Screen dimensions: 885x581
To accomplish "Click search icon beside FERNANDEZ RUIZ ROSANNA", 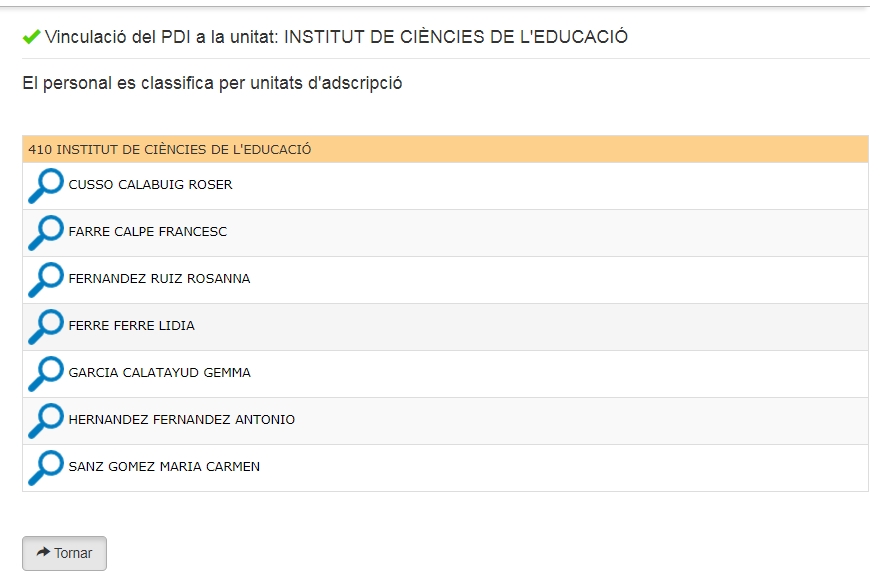I will (x=45, y=280).
